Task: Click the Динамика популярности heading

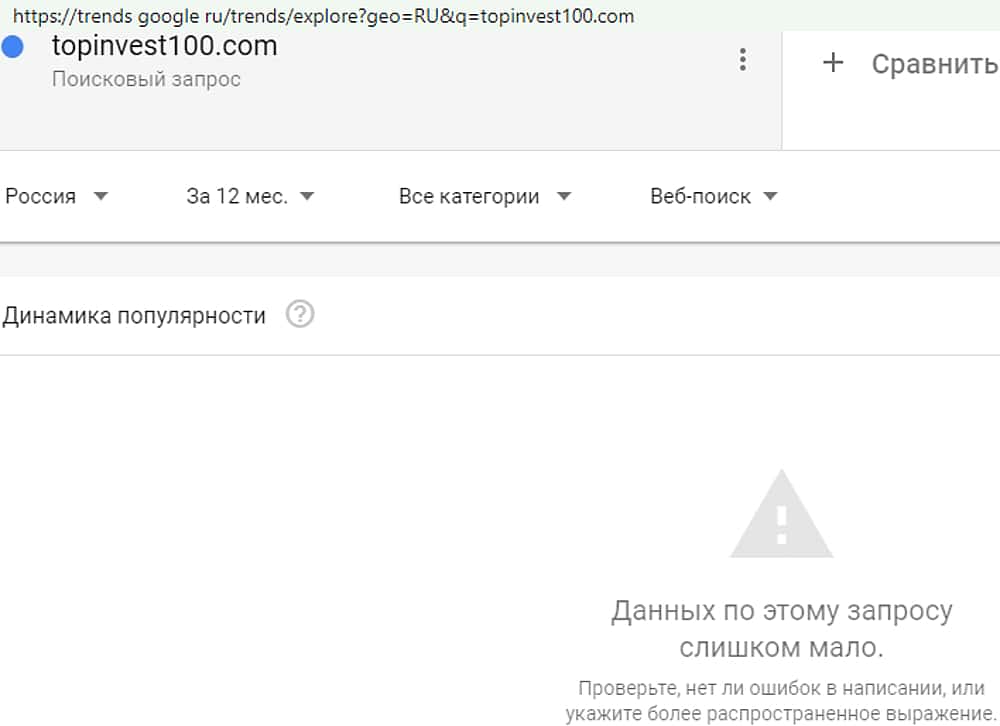Action: [134, 316]
